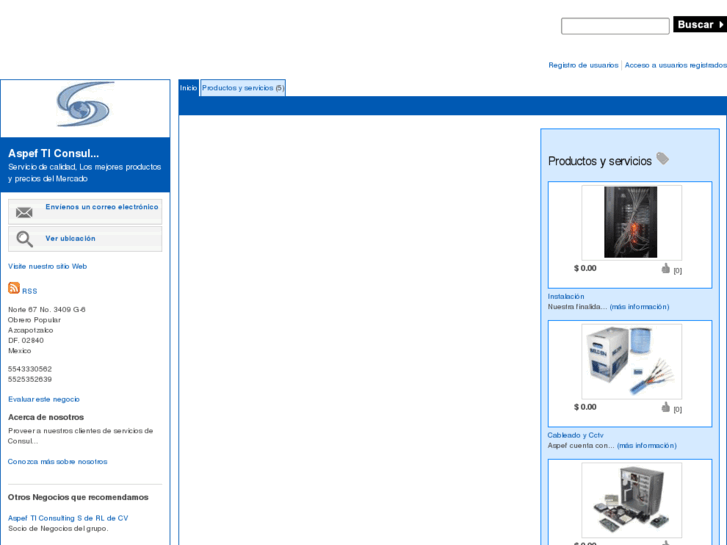Image resolution: width=727 pixels, height=545 pixels.
Task: Click the phone number 5543330562
Action: pos(30,369)
